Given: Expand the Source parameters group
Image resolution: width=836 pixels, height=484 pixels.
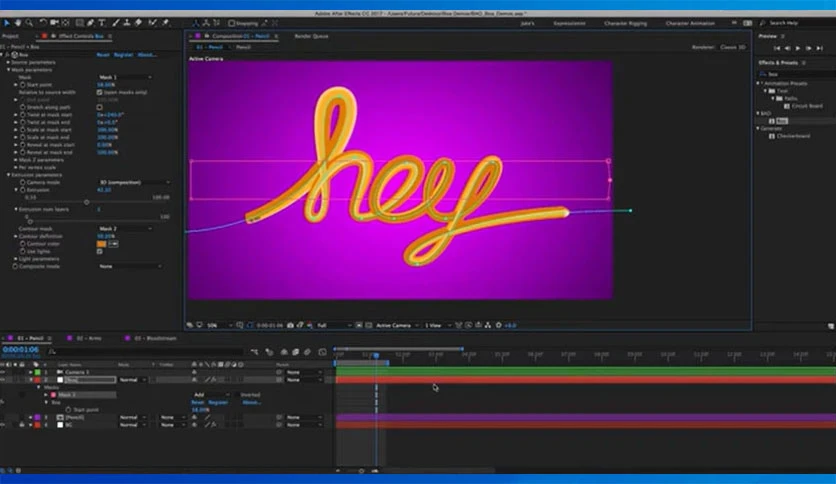Looking at the screenshot, I should point(9,62).
